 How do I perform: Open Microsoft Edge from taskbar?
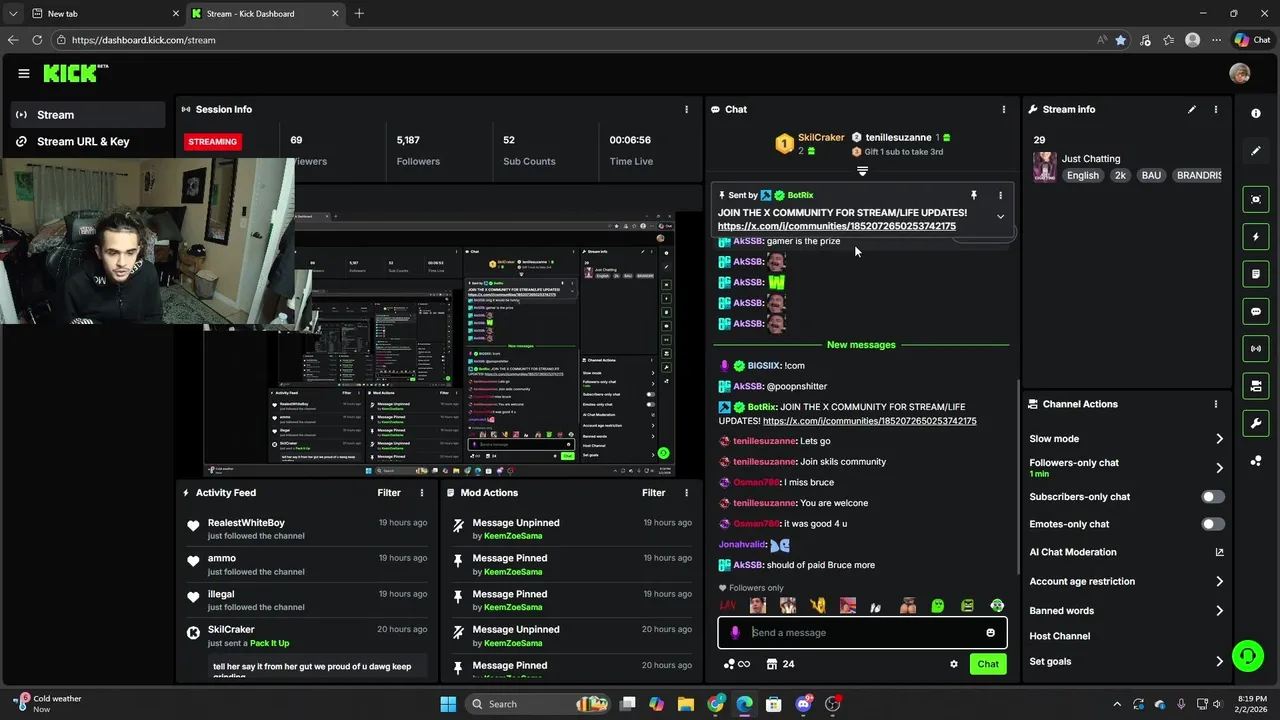tap(745, 704)
